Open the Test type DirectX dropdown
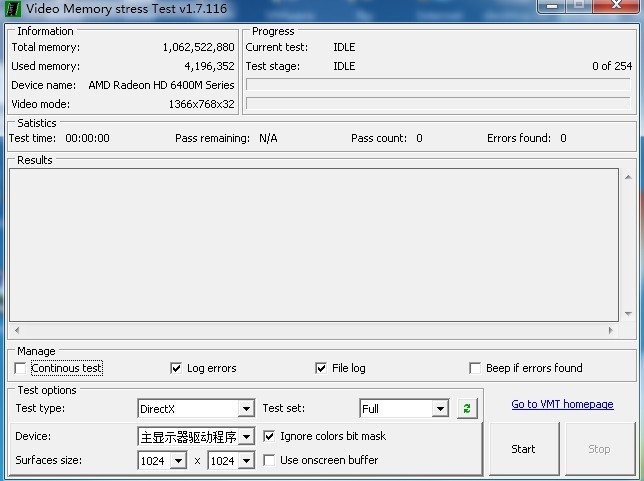 click(246, 409)
